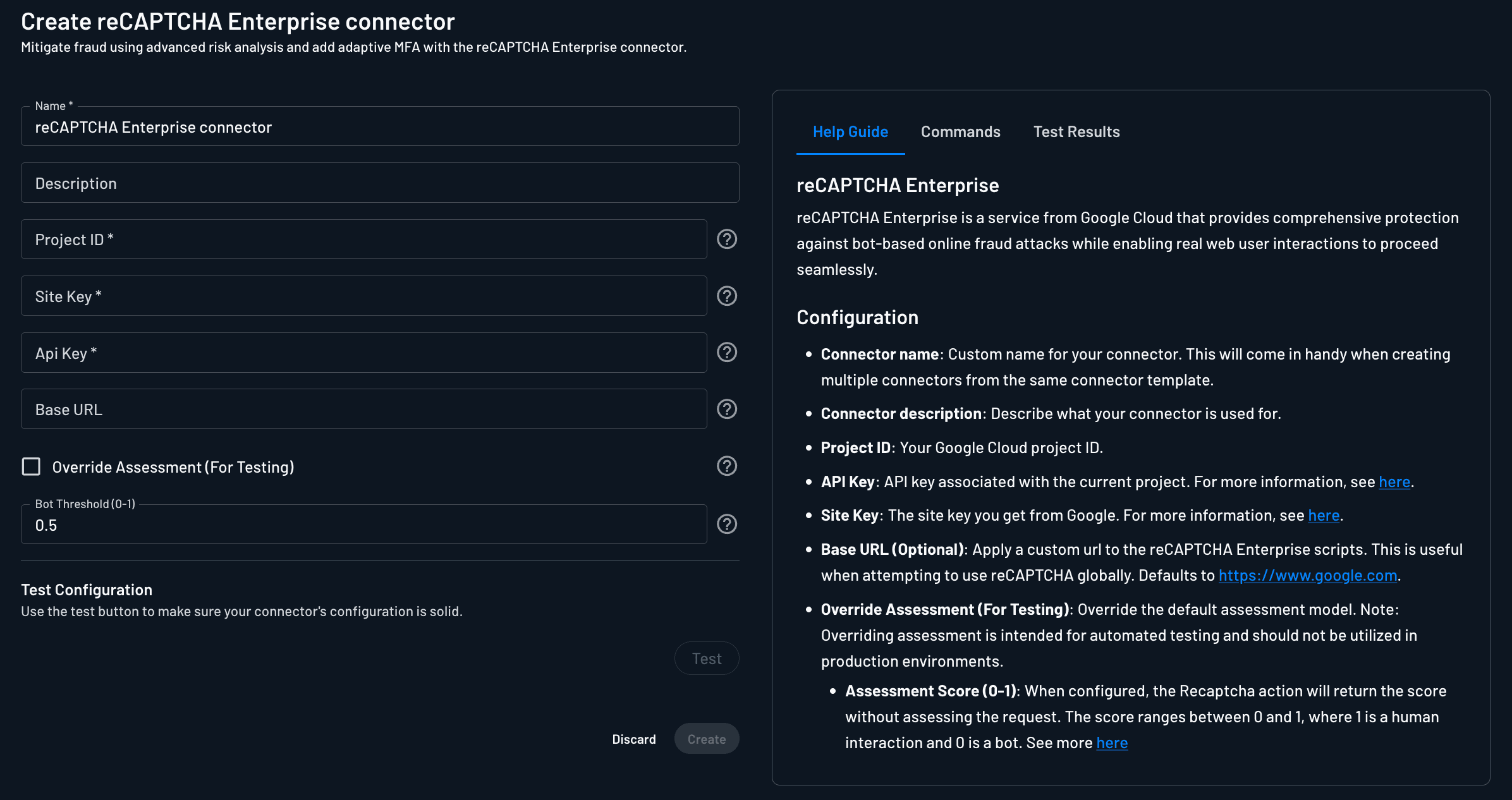Open help tooltip for Base URL field
Screen dimensions: 1512x800
coord(726,409)
